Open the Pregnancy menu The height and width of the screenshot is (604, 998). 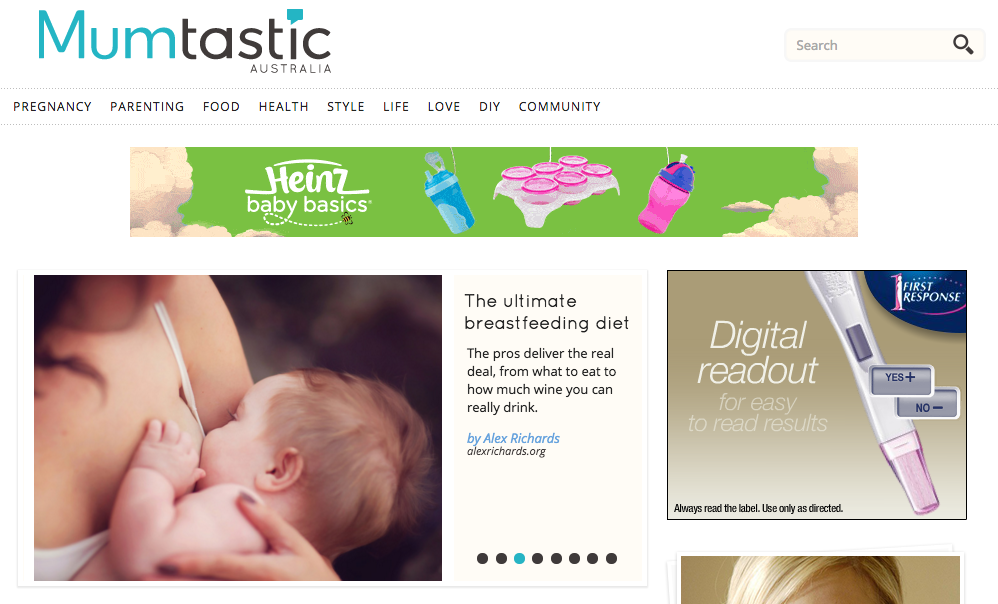(52, 107)
